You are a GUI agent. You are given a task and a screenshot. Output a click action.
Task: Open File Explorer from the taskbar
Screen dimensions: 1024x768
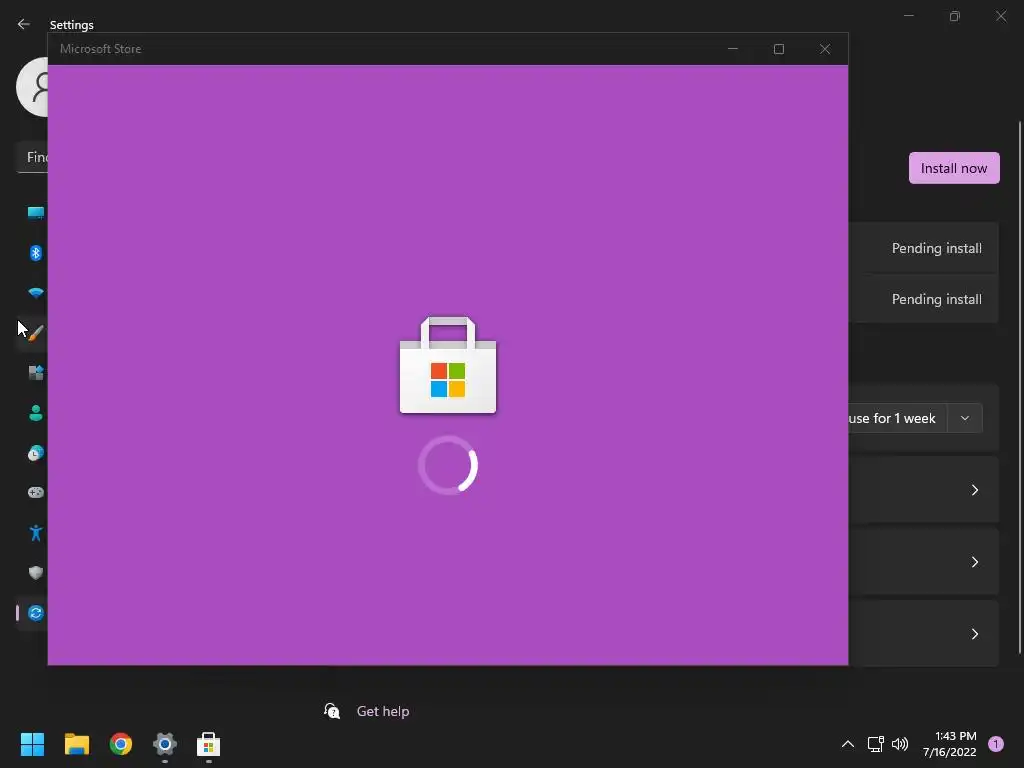(x=76, y=744)
